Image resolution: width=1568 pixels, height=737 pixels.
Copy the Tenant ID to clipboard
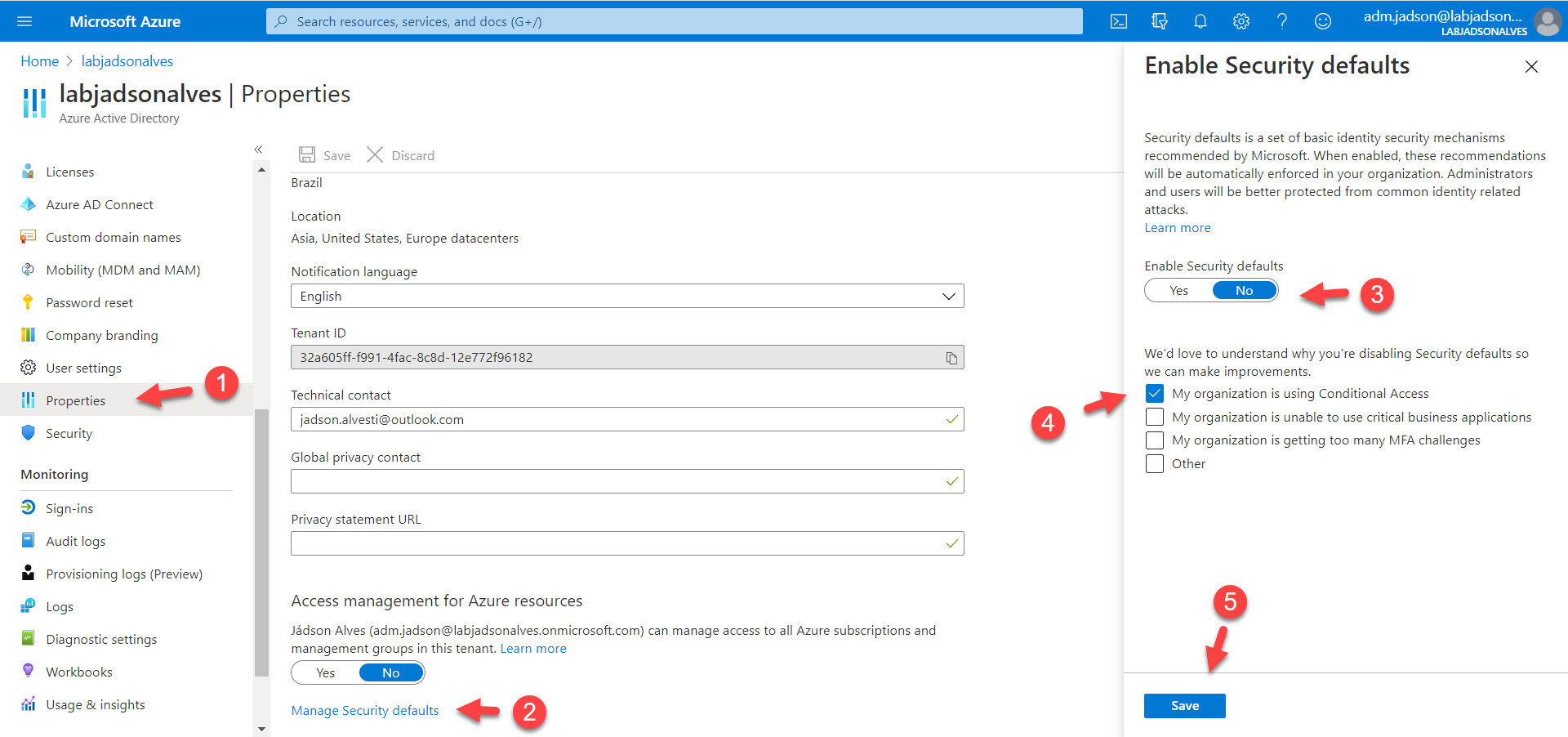951,358
